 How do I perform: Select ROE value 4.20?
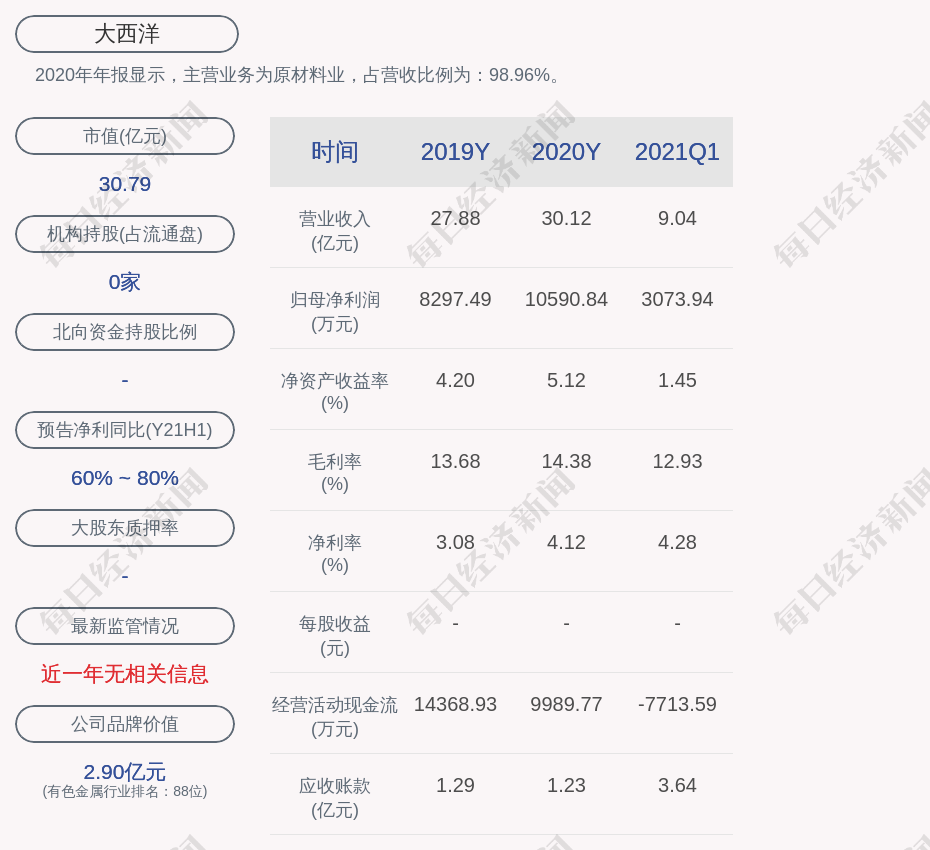[455, 380]
